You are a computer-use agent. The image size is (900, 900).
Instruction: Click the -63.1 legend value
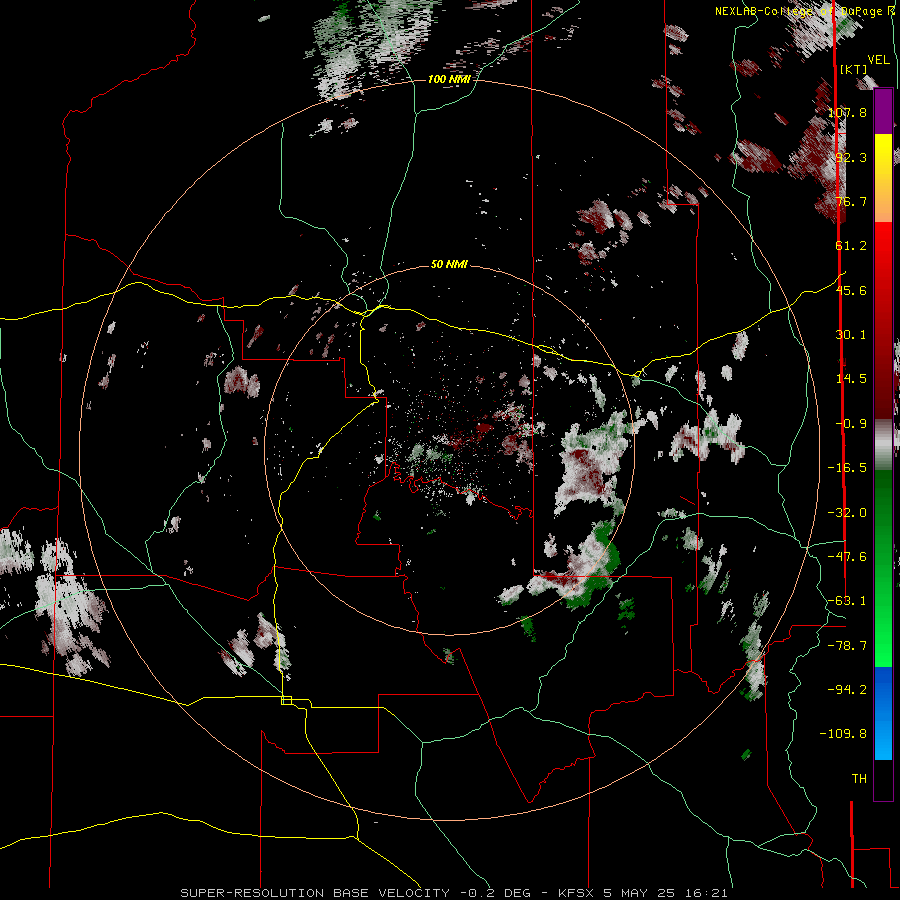tap(847, 601)
